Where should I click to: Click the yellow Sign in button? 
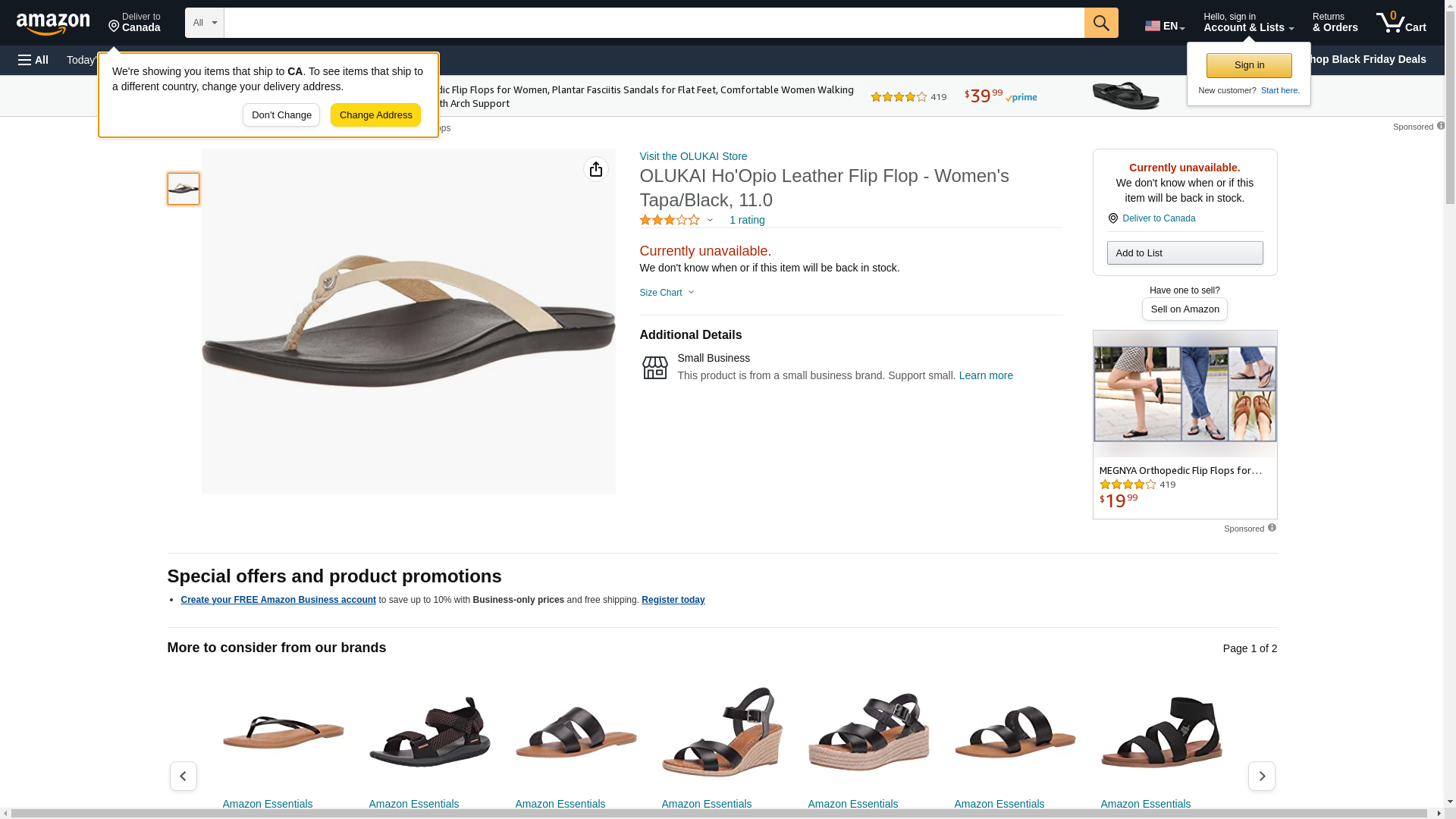point(1249,65)
